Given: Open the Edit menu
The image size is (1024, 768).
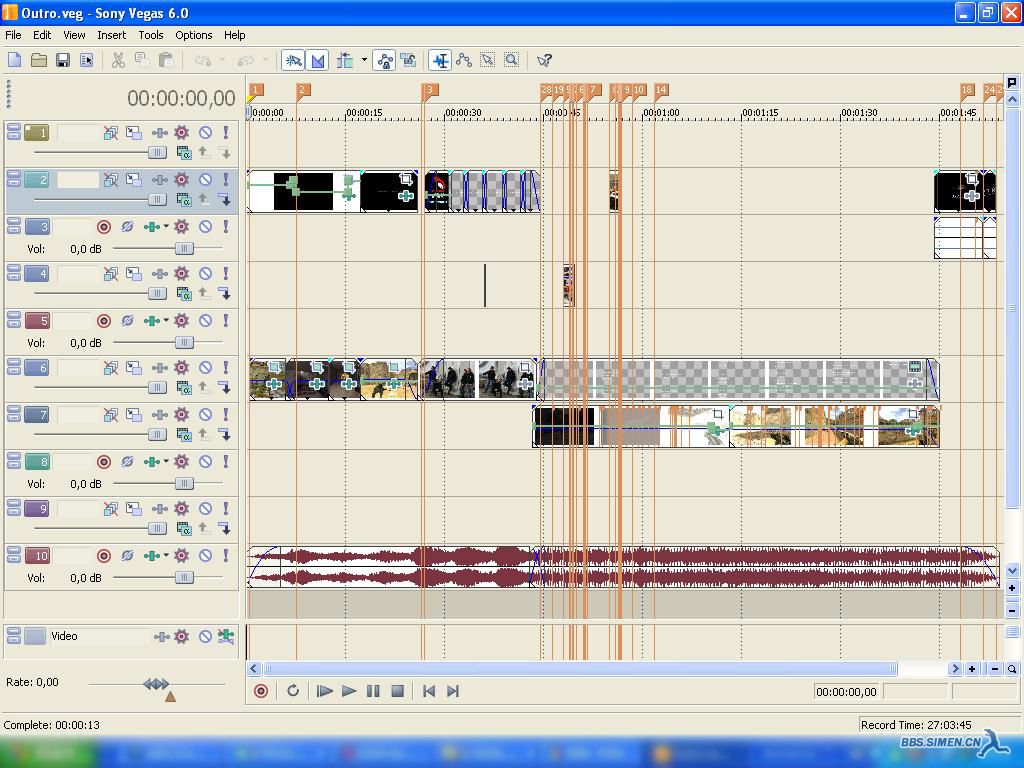Looking at the screenshot, I should click(x=42, y=35).
